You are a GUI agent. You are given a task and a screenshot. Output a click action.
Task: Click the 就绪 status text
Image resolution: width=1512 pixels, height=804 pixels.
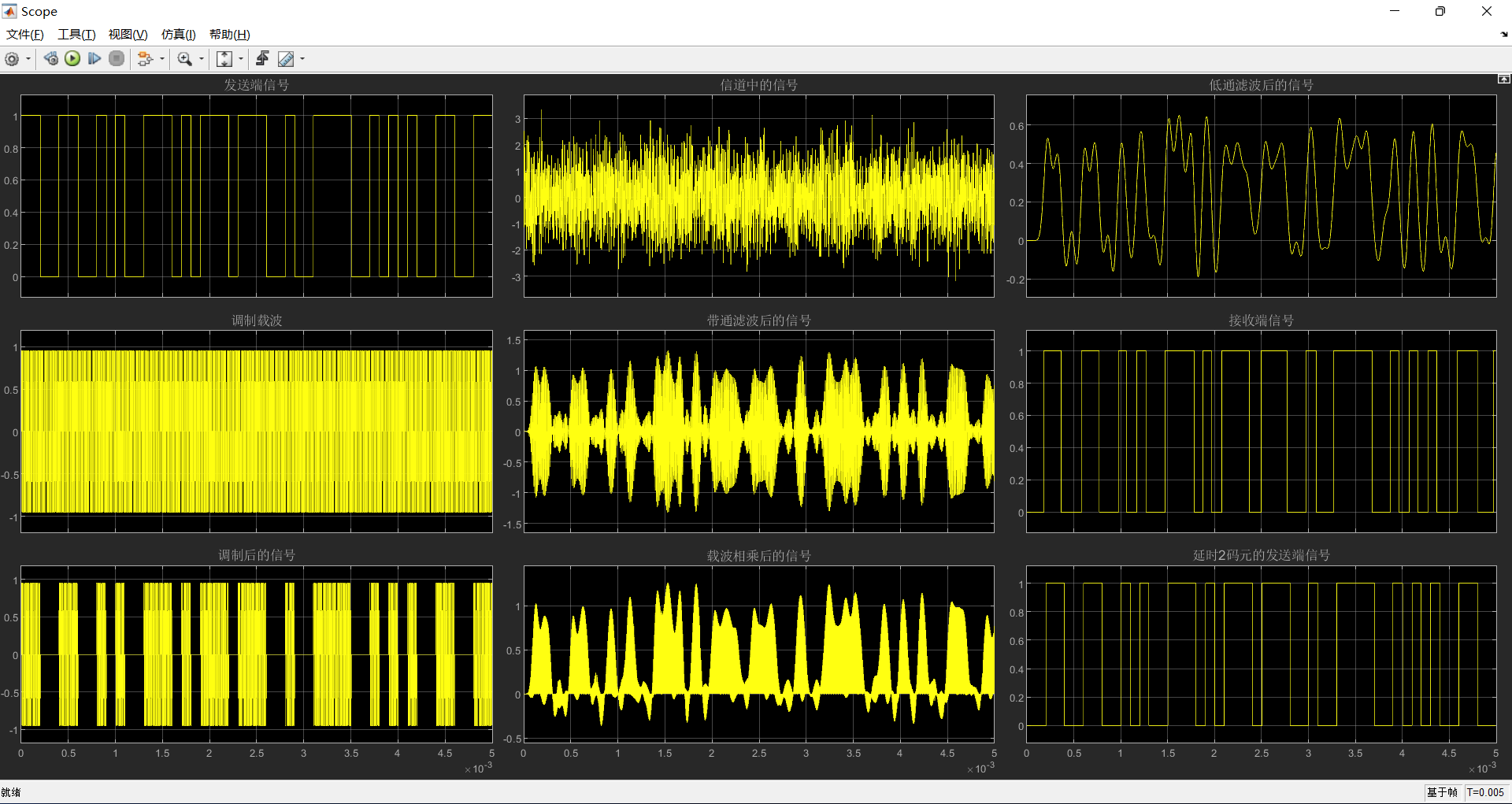point(11,792)
